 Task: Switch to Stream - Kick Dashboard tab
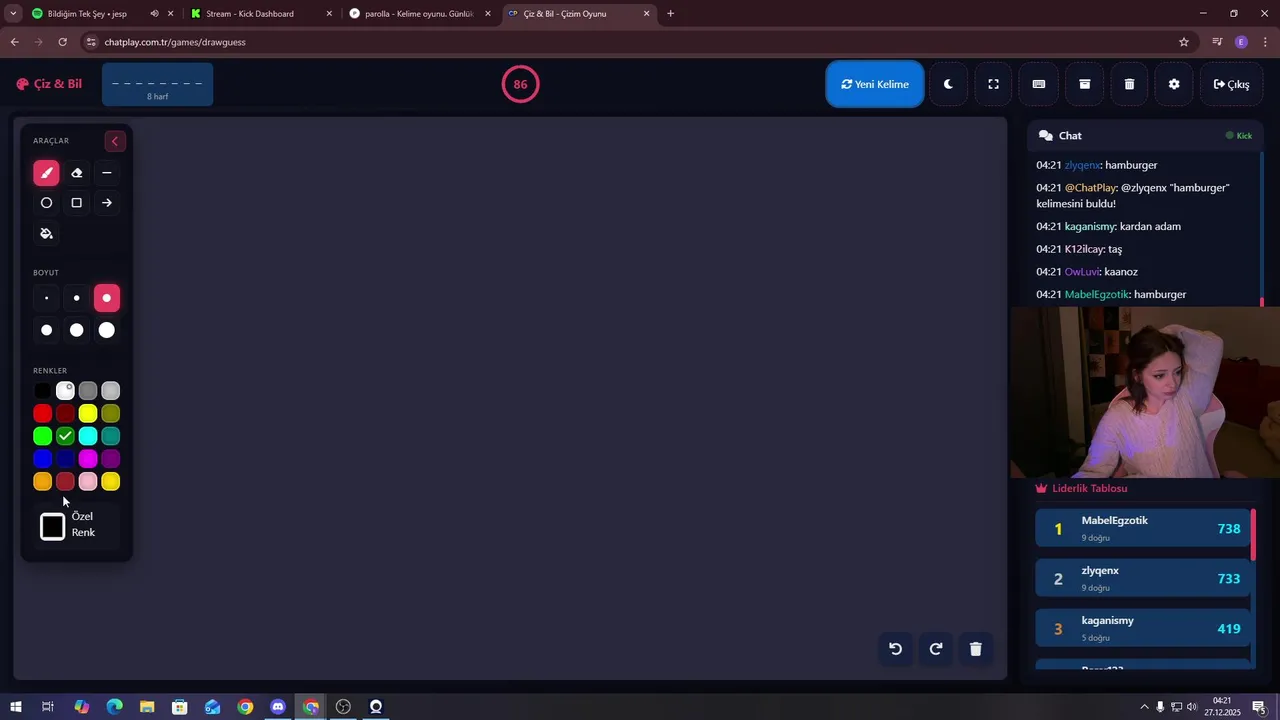pyautogui.click(x=260, y=14)
